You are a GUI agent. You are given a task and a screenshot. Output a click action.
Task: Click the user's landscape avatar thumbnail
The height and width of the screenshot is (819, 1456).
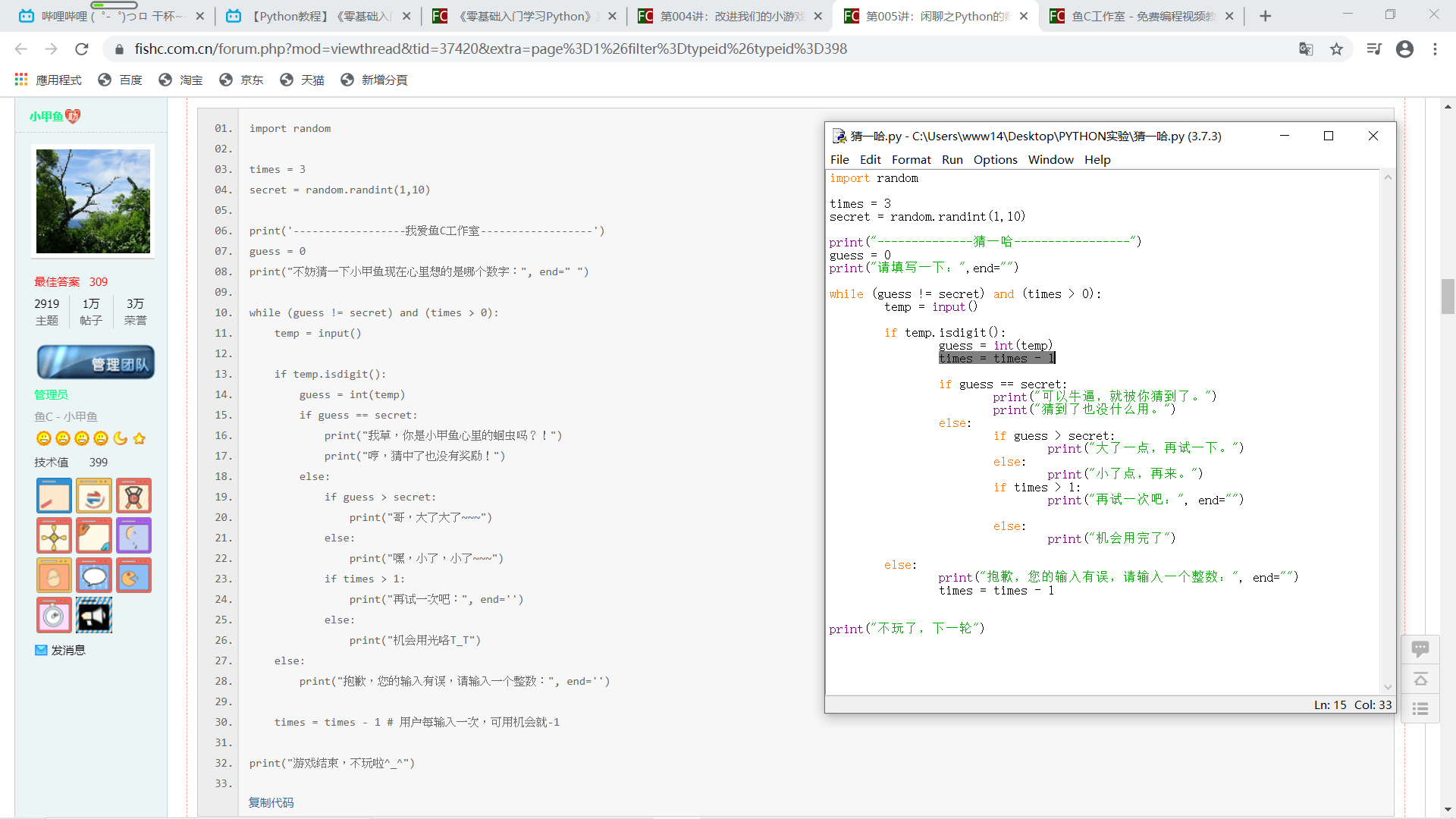pos(93,201)
